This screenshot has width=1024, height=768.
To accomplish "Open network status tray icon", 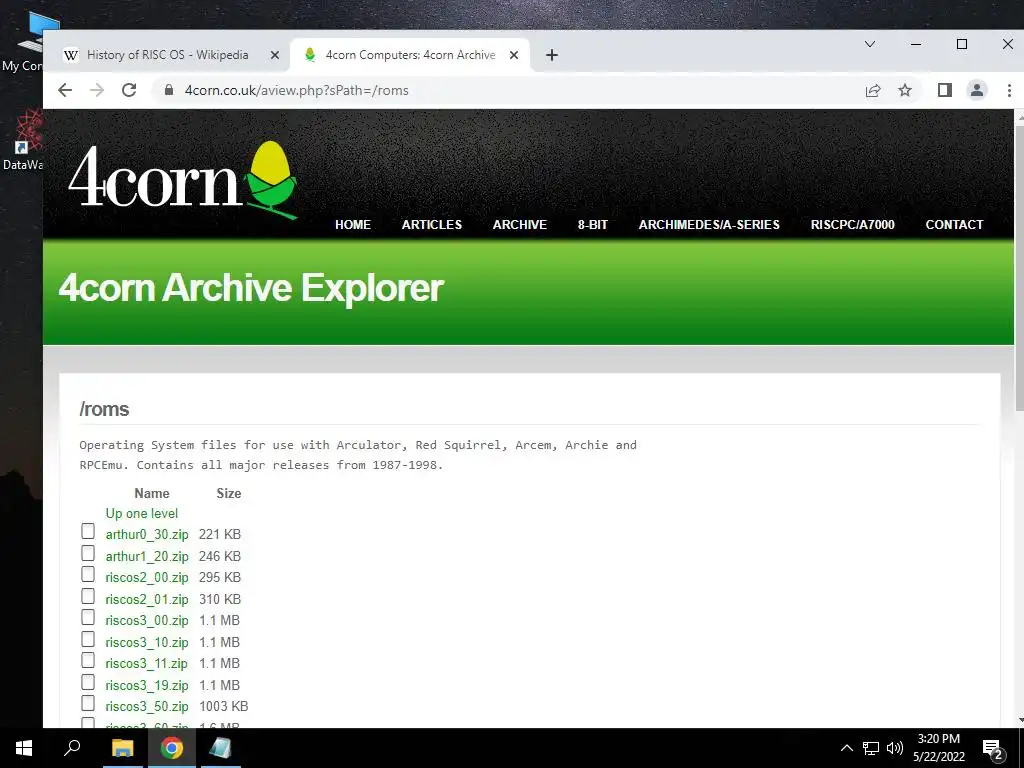I will coord(871,748).
